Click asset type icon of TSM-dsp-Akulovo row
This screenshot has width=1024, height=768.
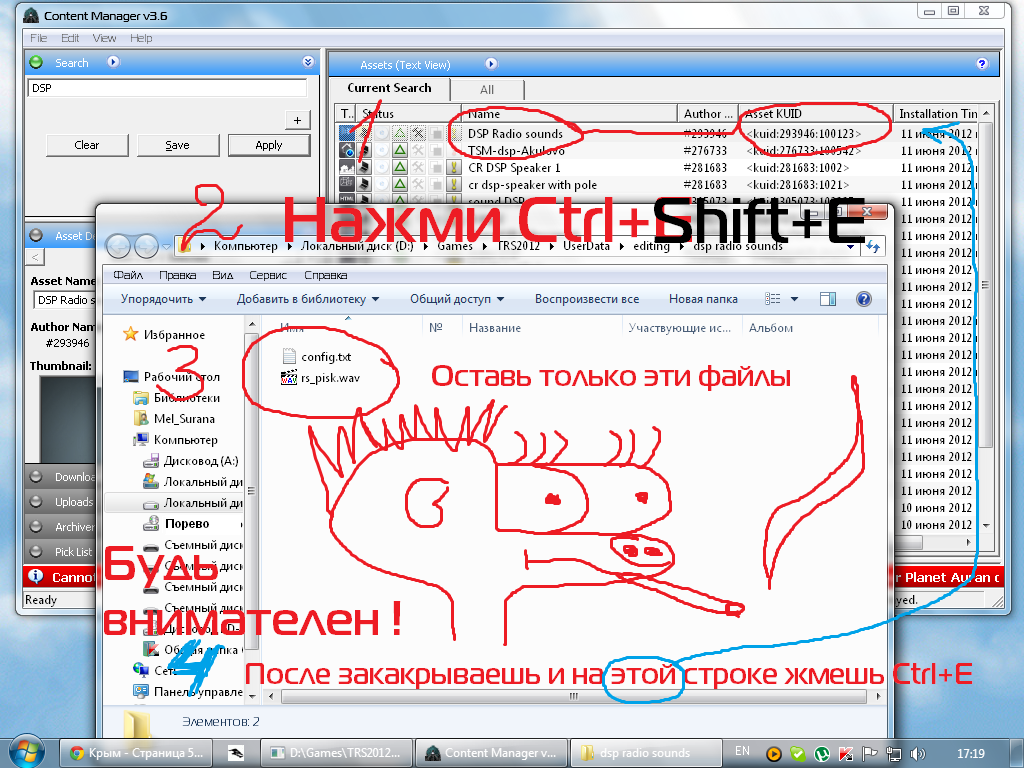pyautogui.click(x=347, y=151)
